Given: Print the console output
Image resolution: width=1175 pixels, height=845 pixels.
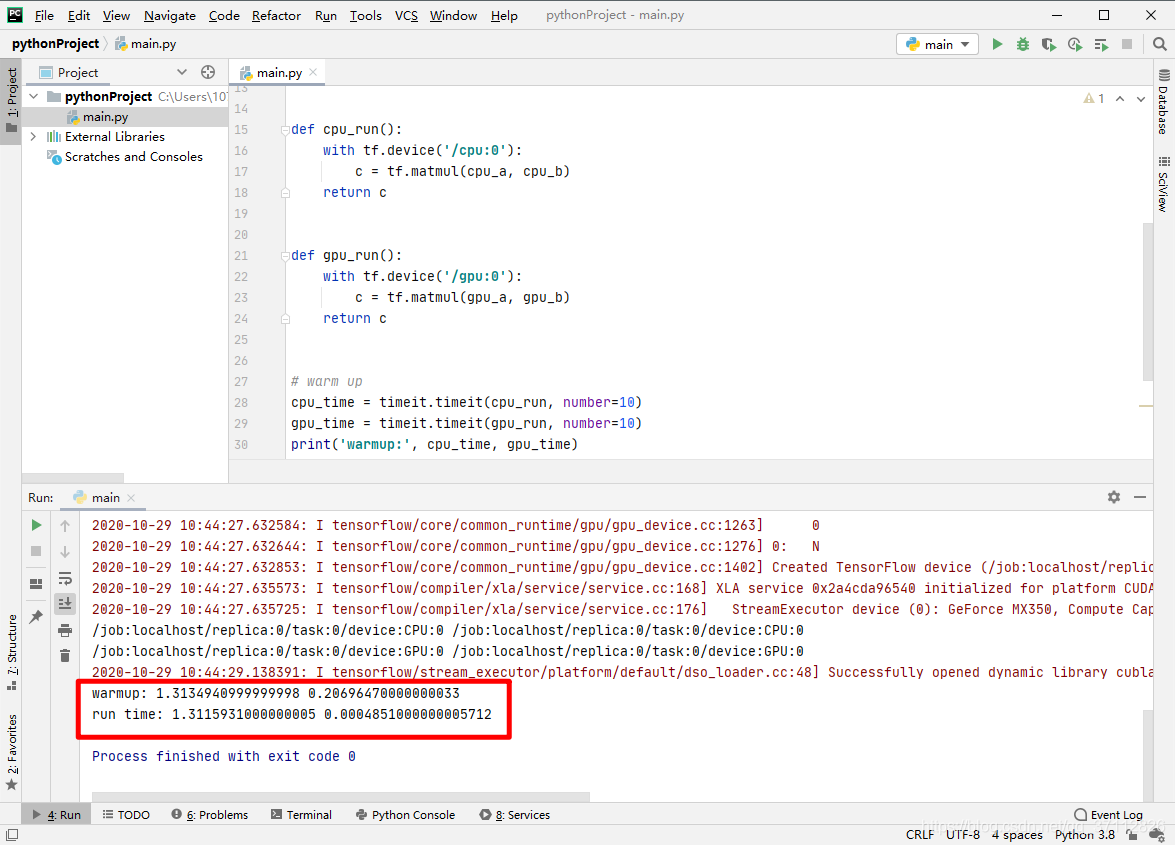Looking at the screenshot, I should click(x=65, y=630).
